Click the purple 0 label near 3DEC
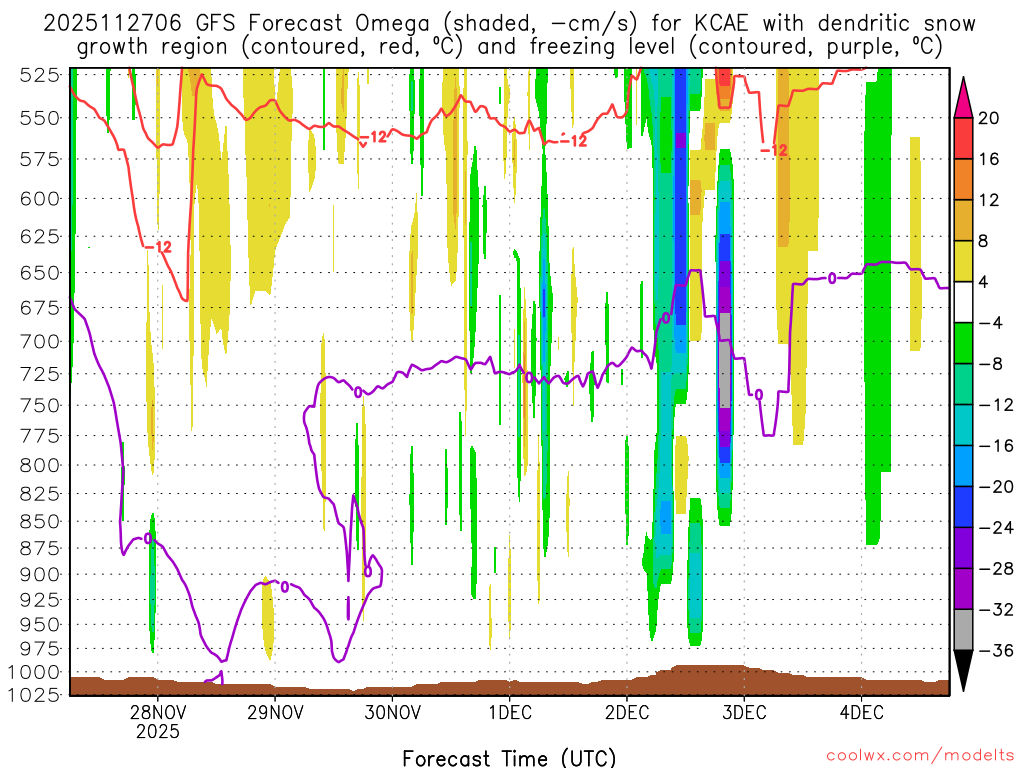Viewport: 1024px width, 768px height. coord(758,394)
